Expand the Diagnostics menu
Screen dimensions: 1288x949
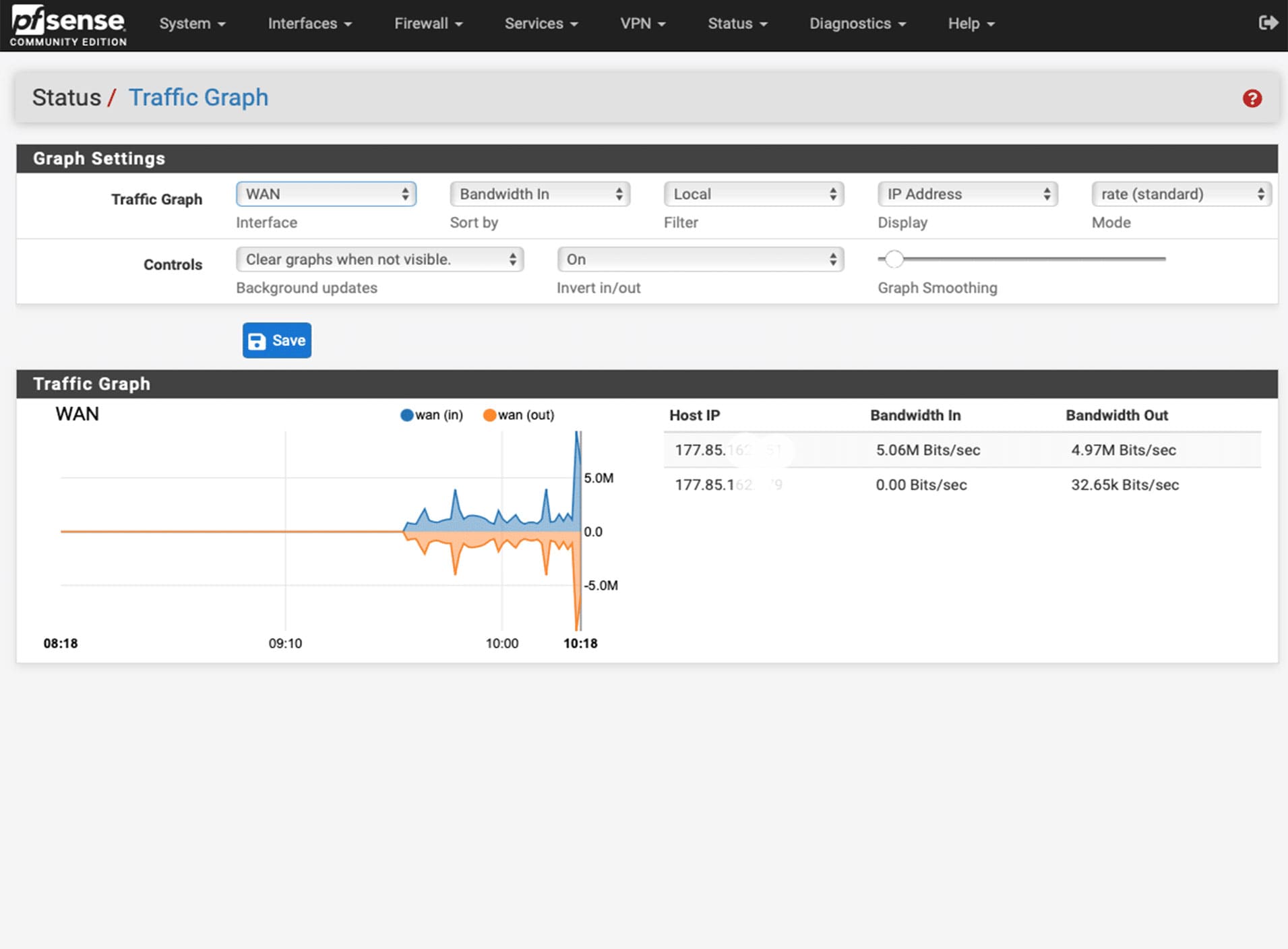click(x=857, y=24)
